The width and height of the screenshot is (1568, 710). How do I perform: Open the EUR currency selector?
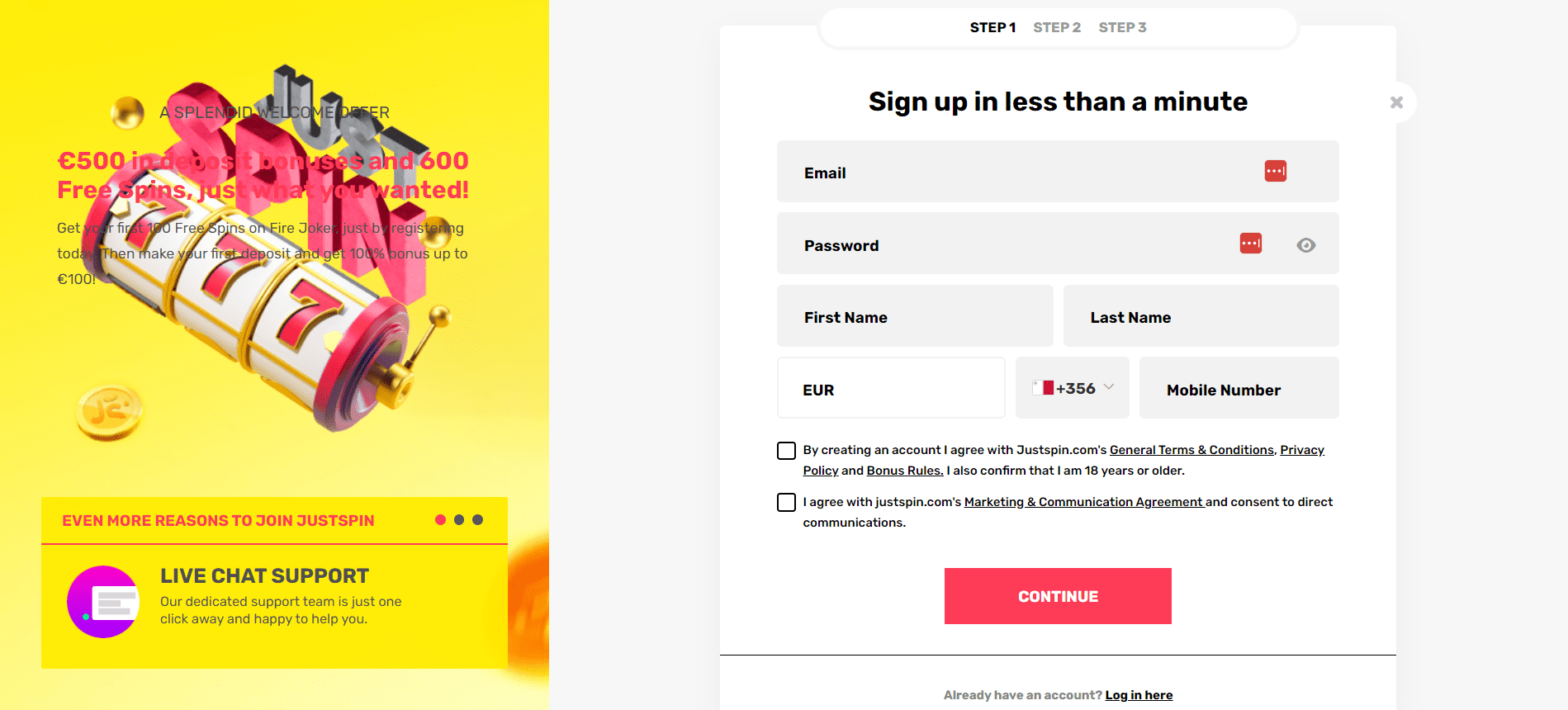[x=891, y=388]
